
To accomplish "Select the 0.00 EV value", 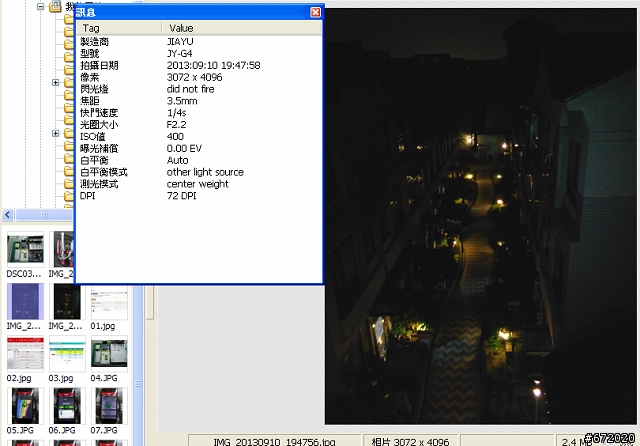I will [x=184, y=148].
